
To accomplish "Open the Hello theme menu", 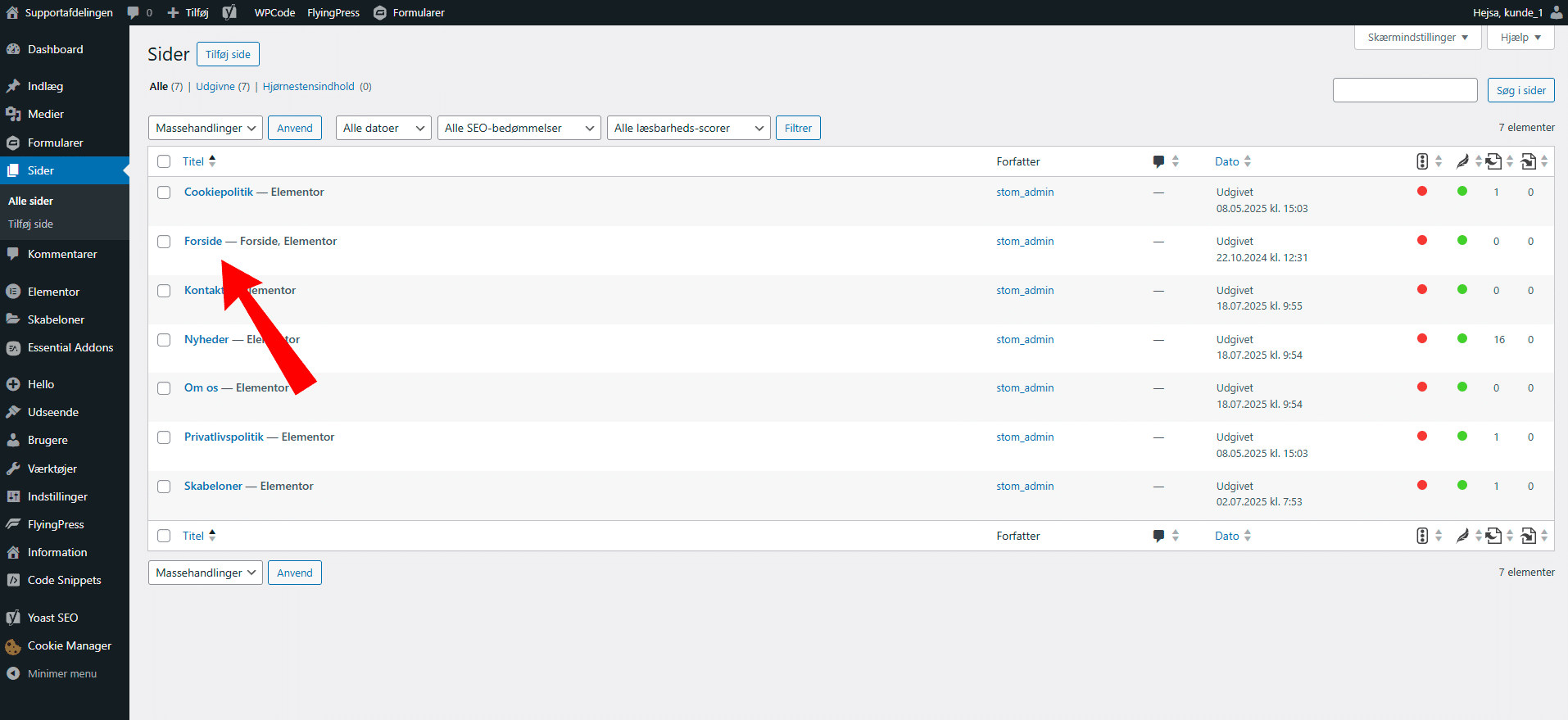I will (x=41, y=384).
